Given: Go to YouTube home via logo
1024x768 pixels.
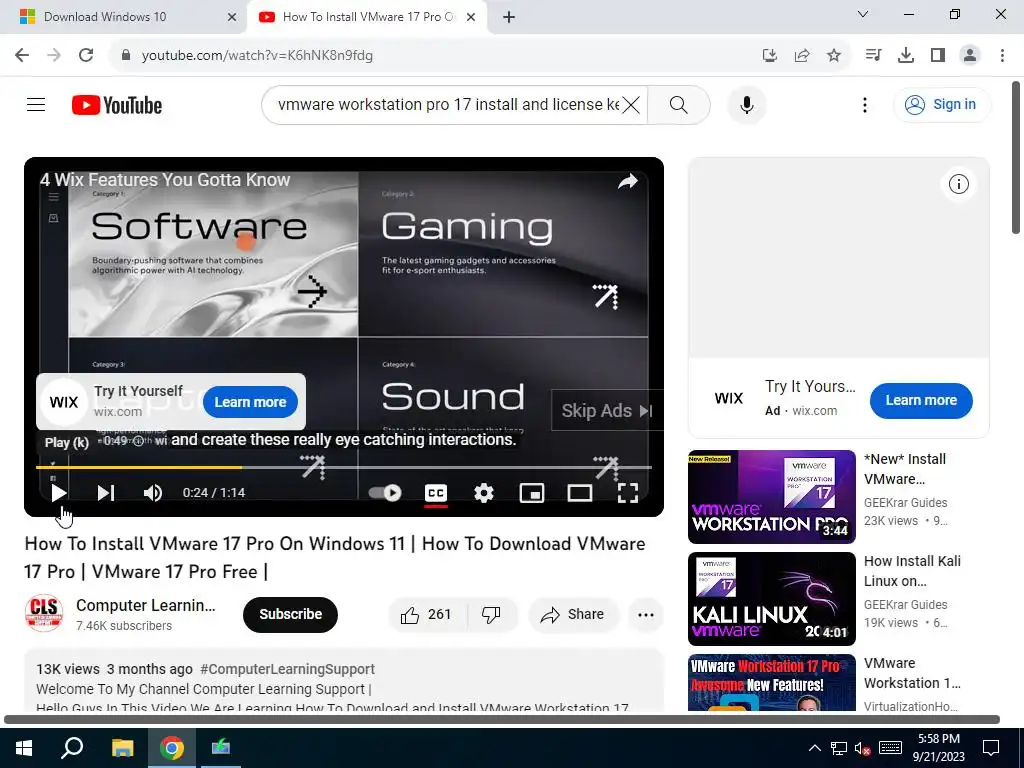Looking at the screenshot, I should [x=117, y=105].
